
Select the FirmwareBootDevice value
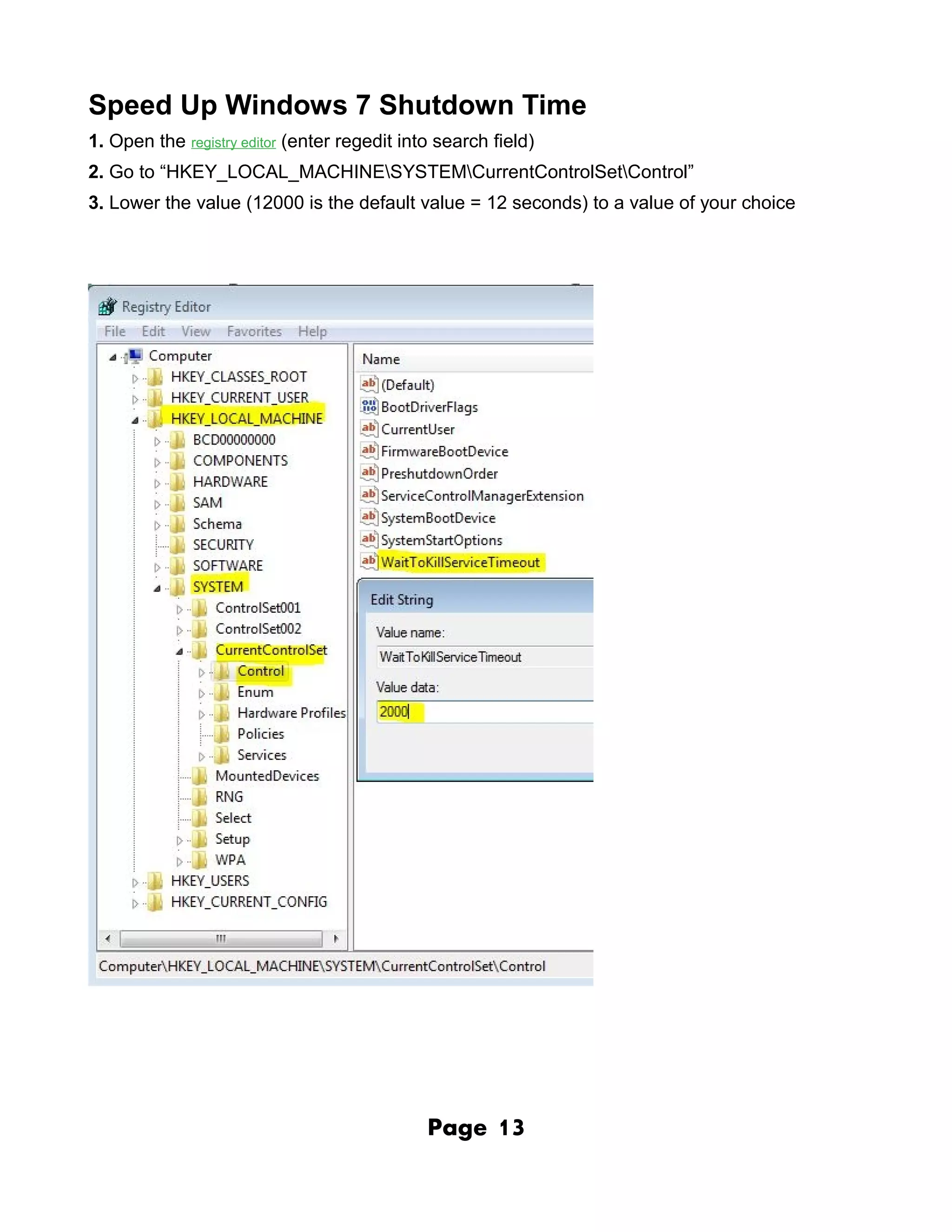coord(444,451)
